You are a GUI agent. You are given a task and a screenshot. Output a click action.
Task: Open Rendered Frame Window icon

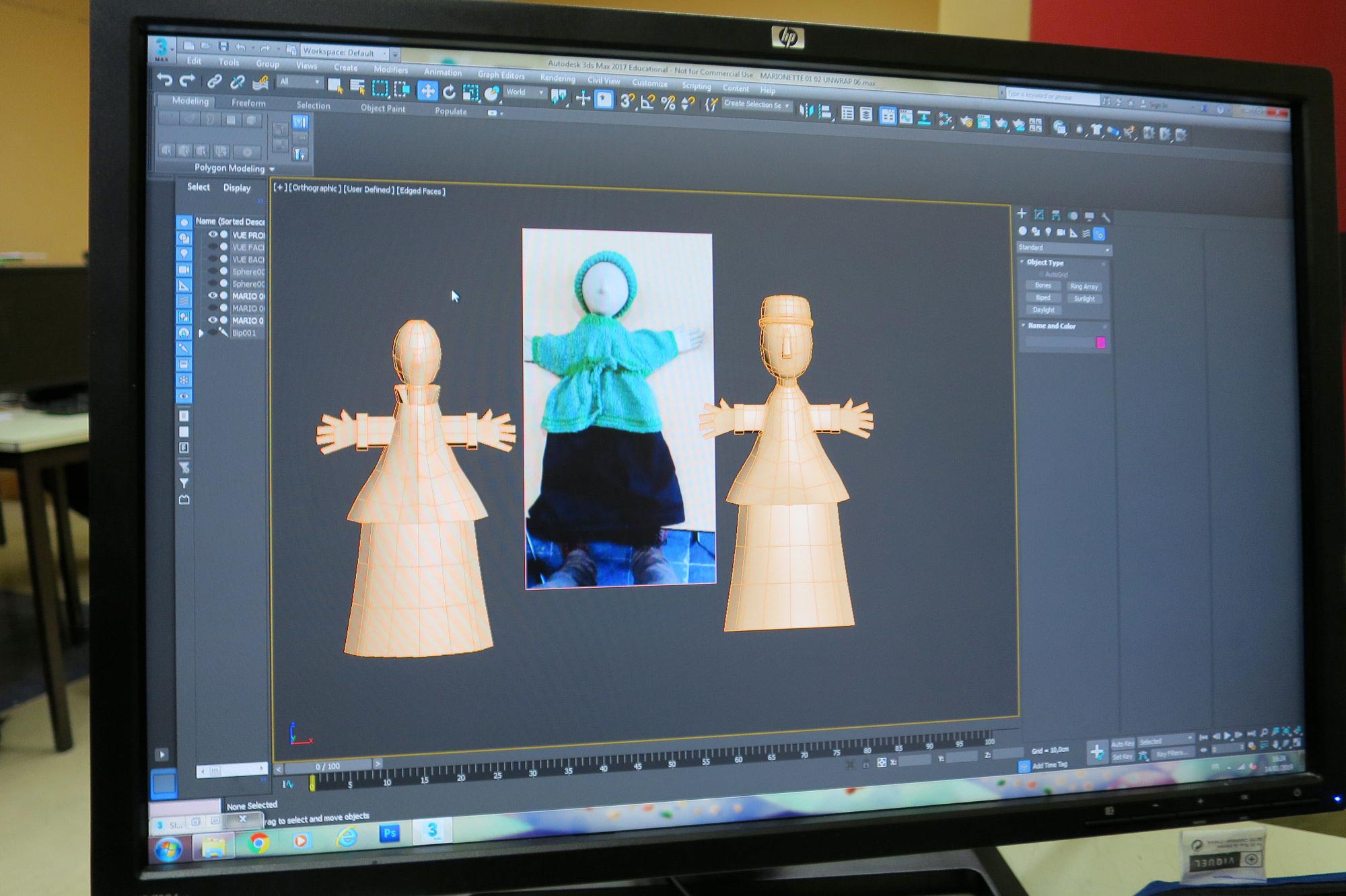pos(984,122)
